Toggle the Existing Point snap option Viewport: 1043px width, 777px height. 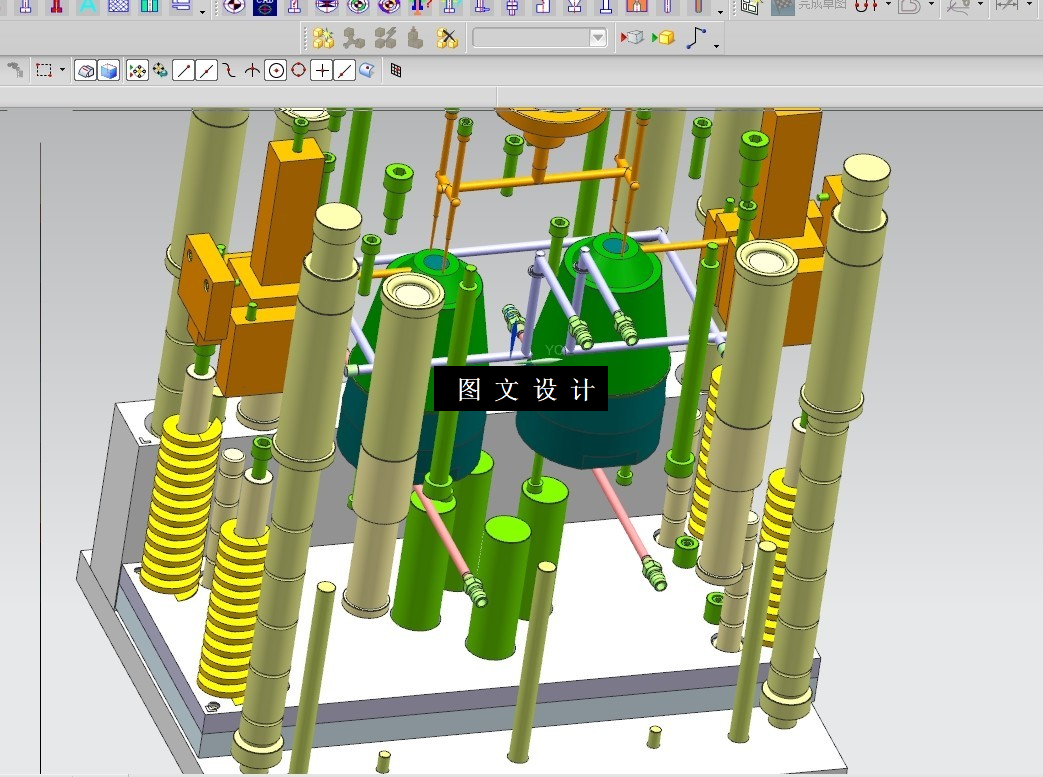322,70
